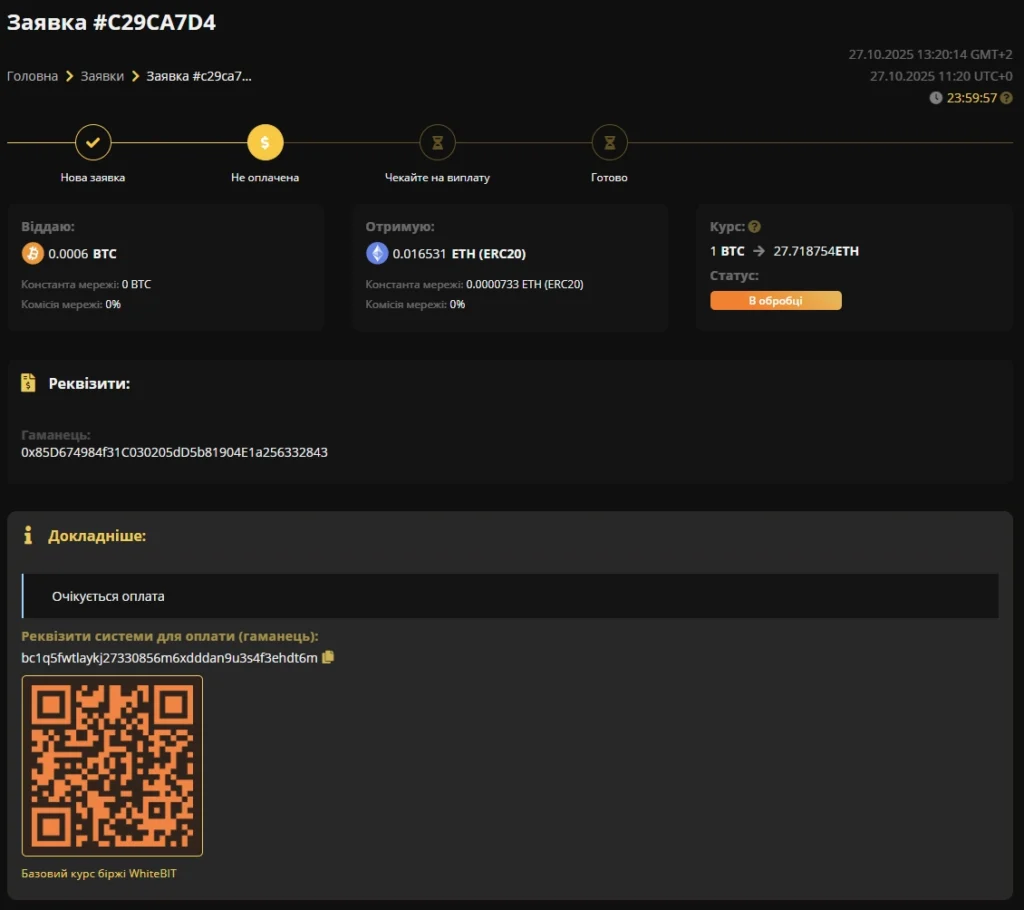Click the Гаманець label above the wallet address
This screenshot has height=910, width=1024.
click(56, 434)
